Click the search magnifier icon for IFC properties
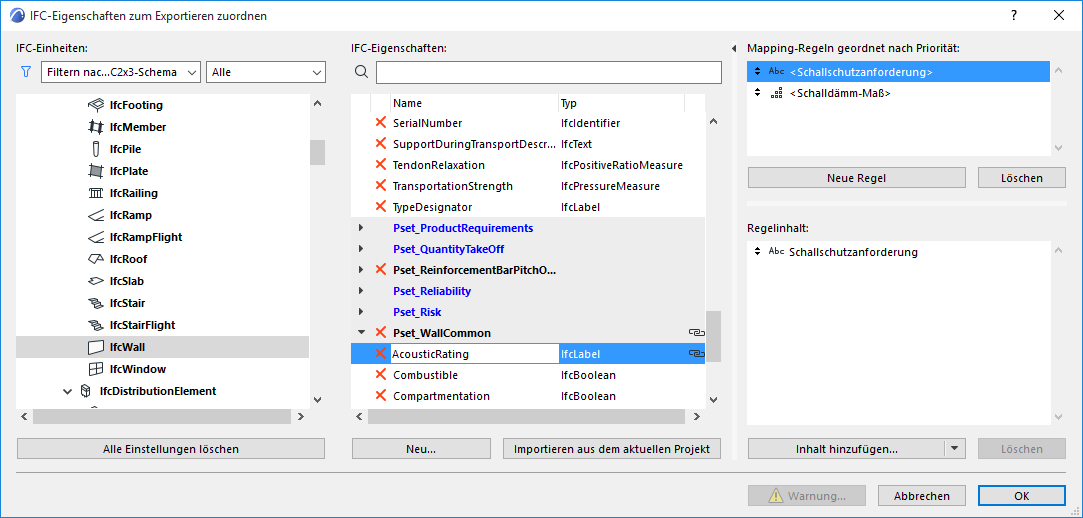 click(361, 72)
